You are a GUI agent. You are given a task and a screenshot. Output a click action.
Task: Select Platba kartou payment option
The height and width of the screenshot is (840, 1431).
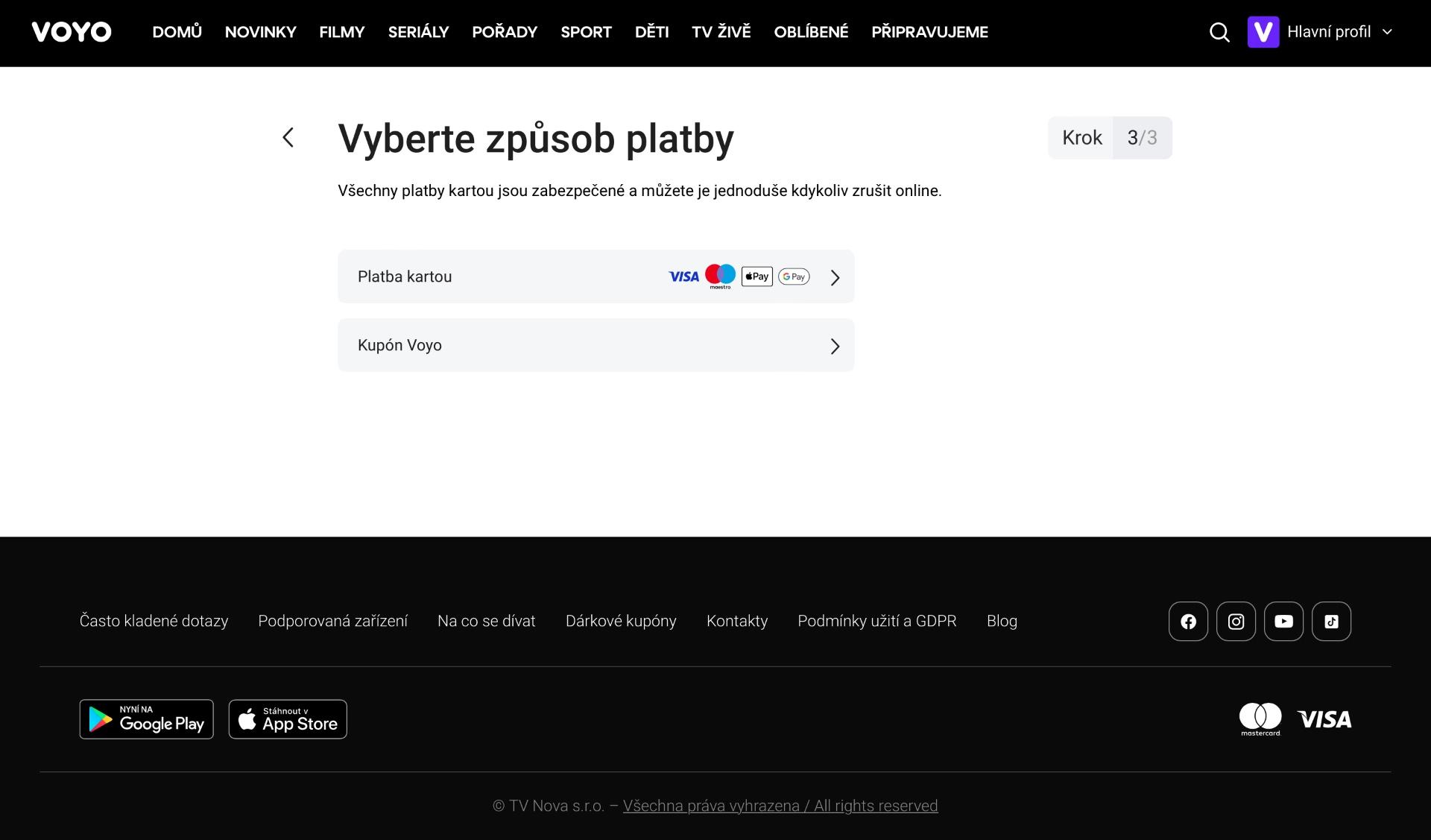point(596,277)
